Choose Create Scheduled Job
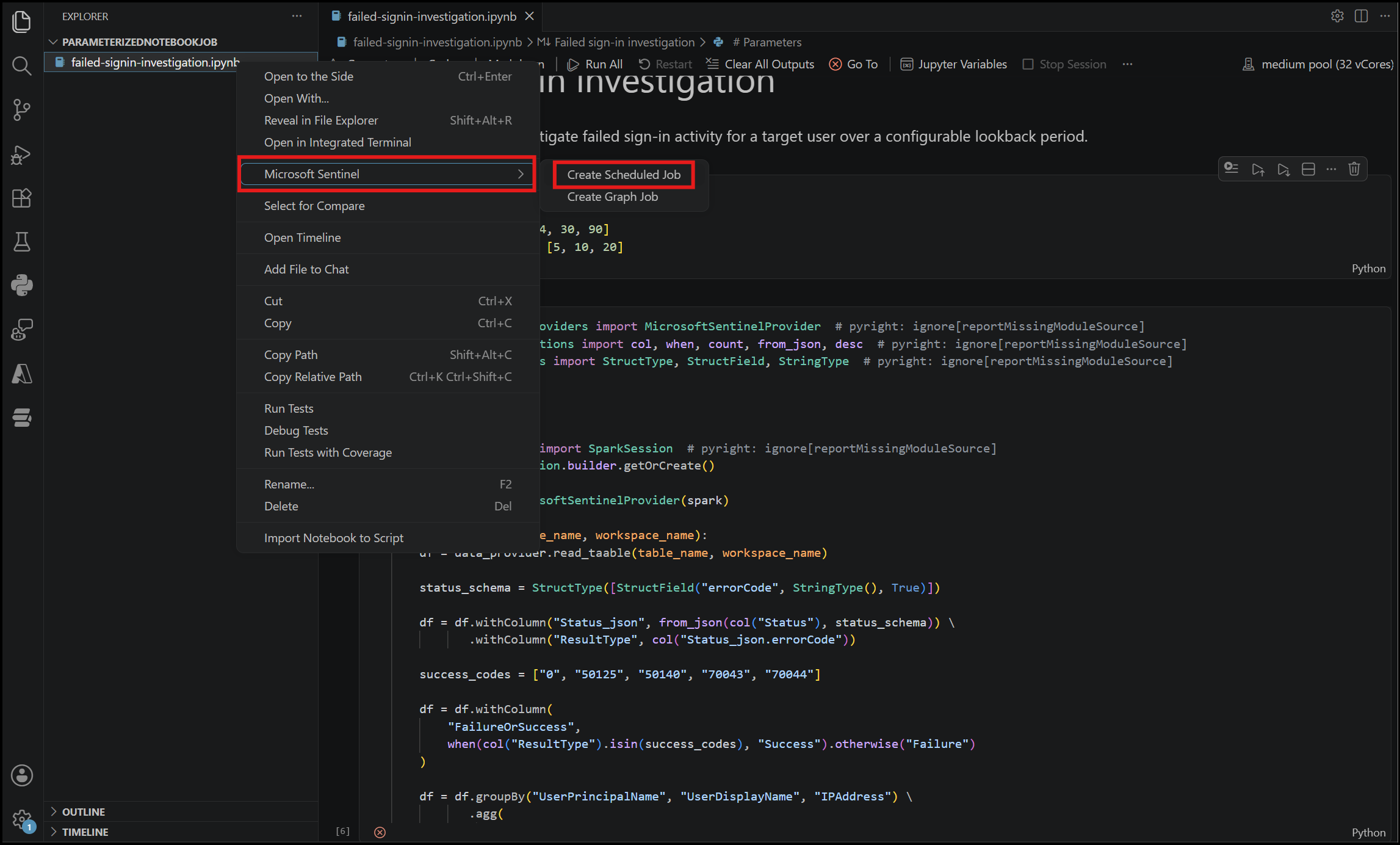Screen dimensions: 1400x845 (624, 175)
